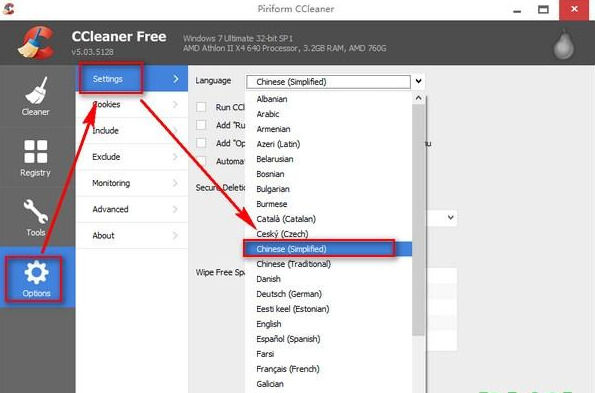Click the dropdown list scroll-up arrow
Image resolution: width=595 pixels, height=393 pixels.
tap(418, 98)
